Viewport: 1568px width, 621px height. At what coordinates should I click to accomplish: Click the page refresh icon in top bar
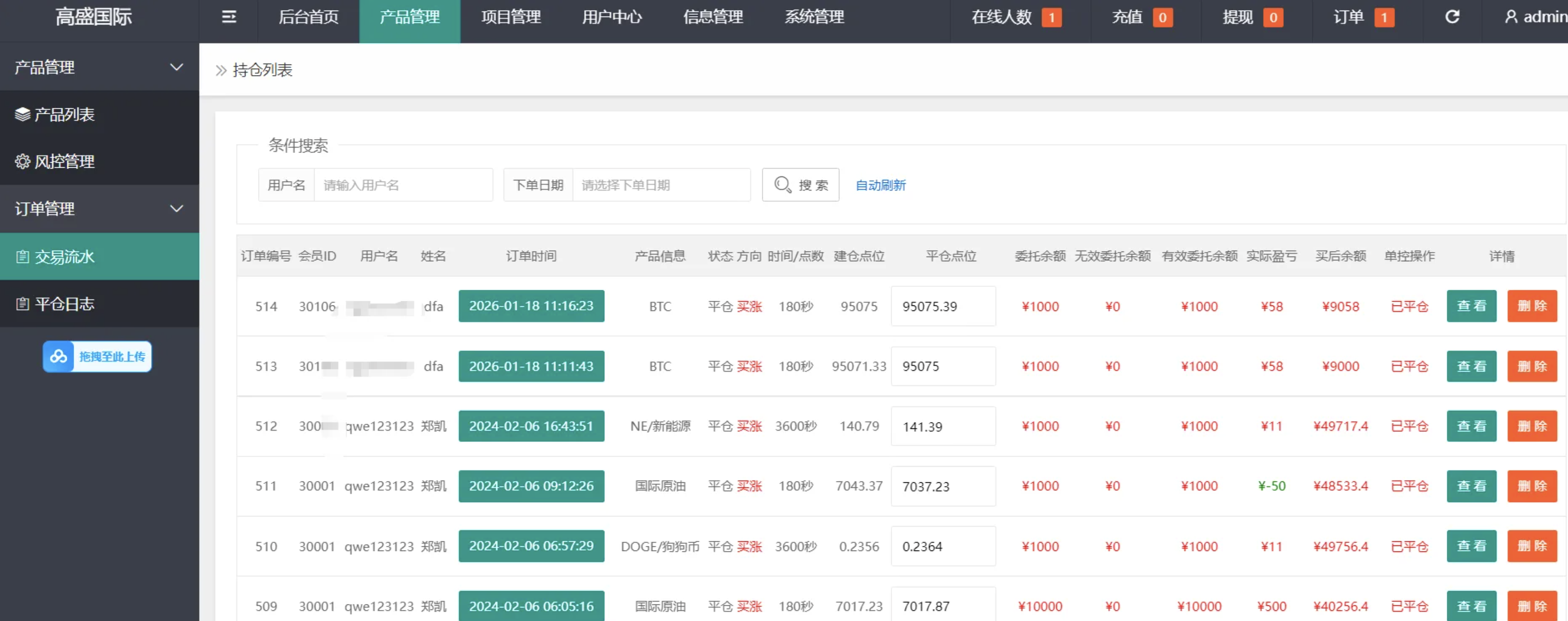tap(1452, 17)
